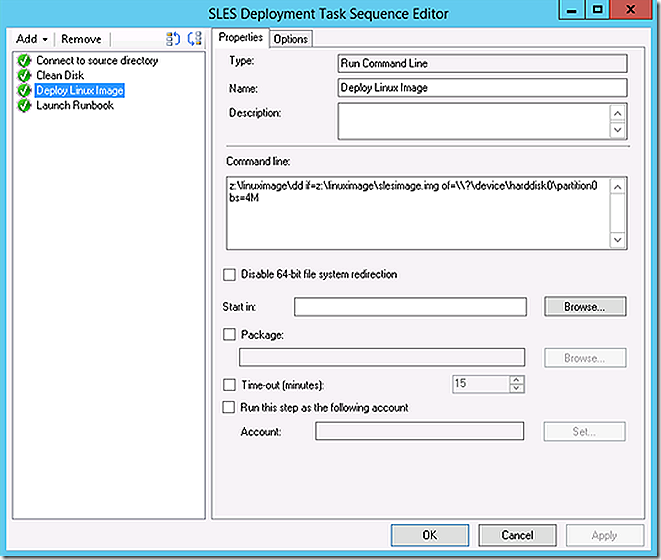This screenshot has height=560, width=661.
Task: Minimize the Task Sequence Editor window
Action: pyautogui.click(x=572, y=10)
